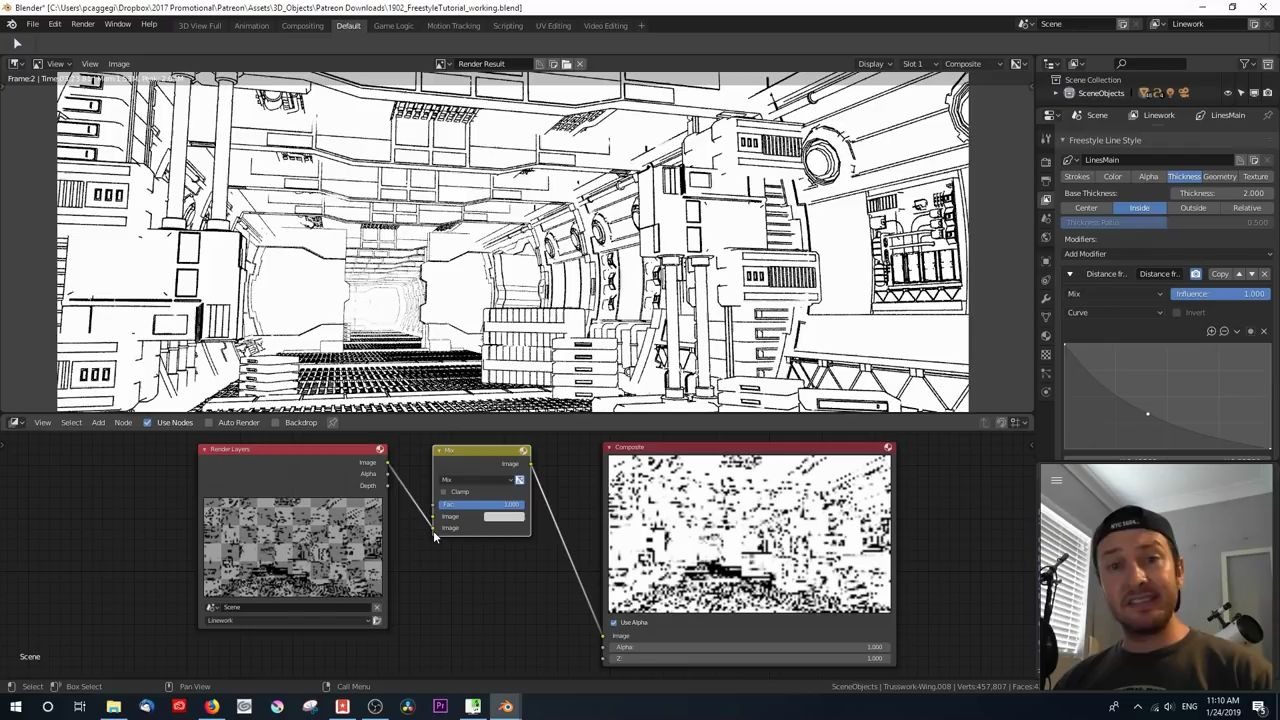Open the Modifiers wrench properties tab
Image resolution: width=1280 pixels, height=720 pixels.
point(1046,298)
